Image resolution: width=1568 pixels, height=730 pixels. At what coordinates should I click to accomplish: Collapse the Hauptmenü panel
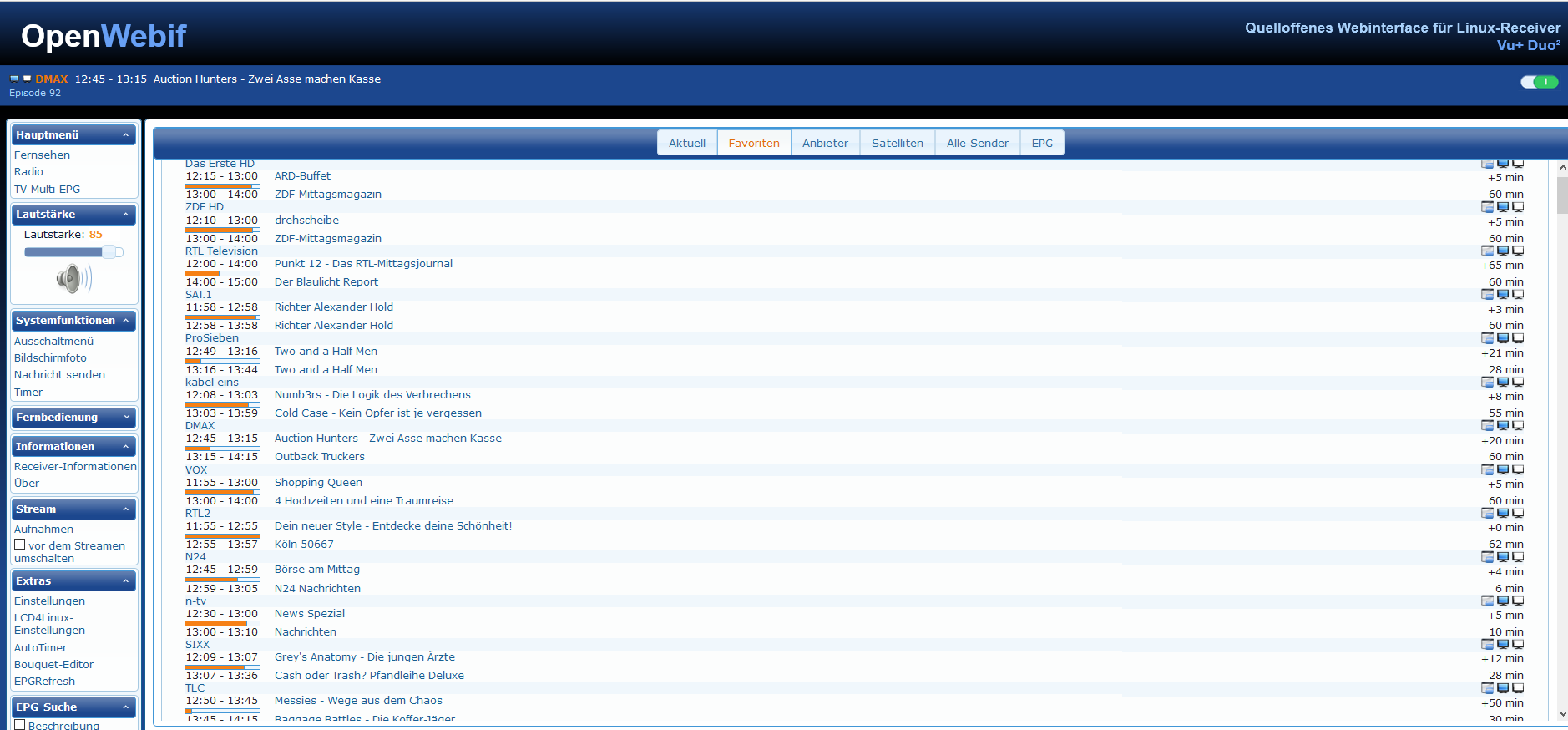point(126,134)
